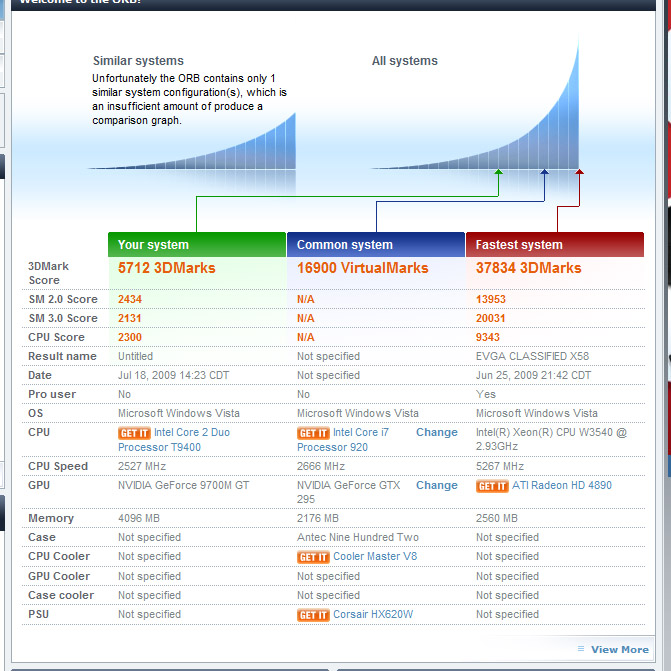Click SM 2.0 Score value 13953

pyautogui.click(x=490, y=299)
